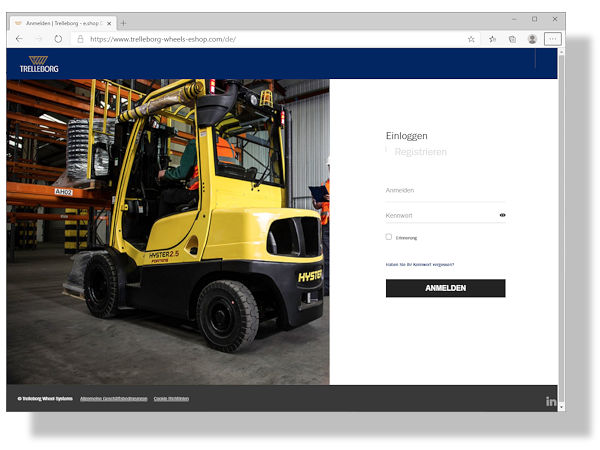Open the browser profile avatar
The height and width of the screenshot is (450, 600).
click(x=532, y=39)
